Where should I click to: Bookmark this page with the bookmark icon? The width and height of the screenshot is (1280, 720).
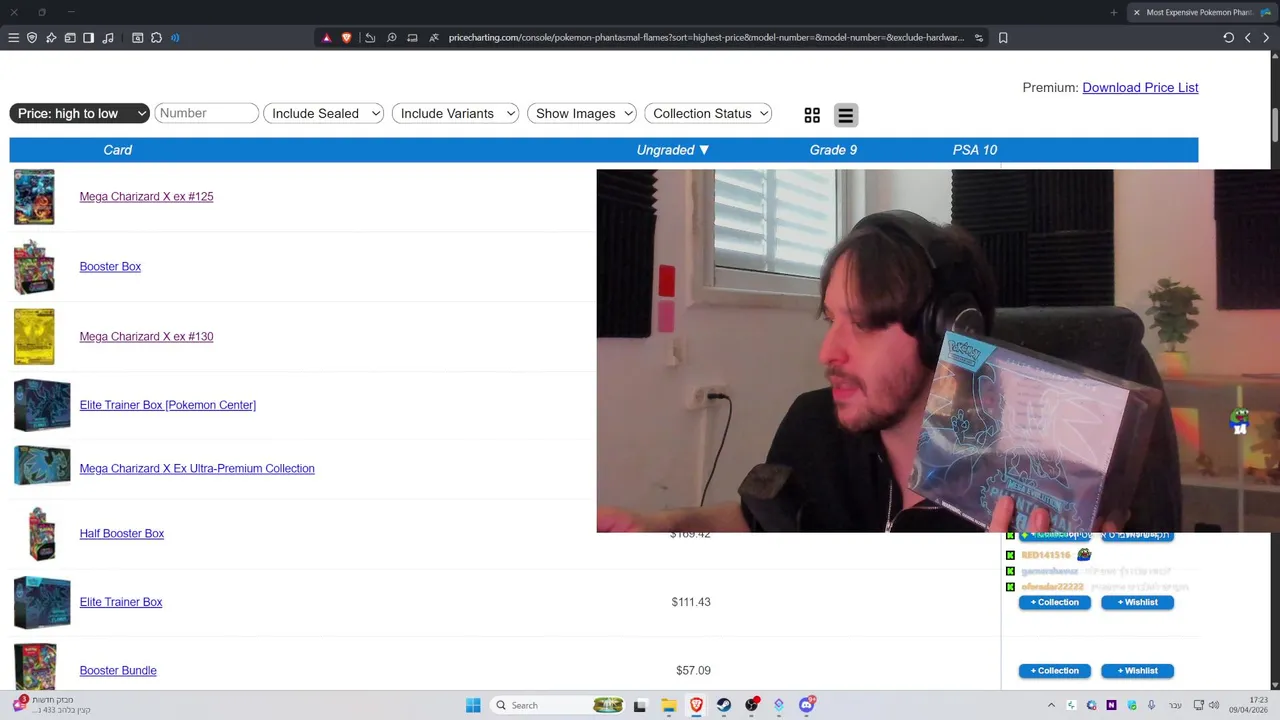(x=1003, y=38)
